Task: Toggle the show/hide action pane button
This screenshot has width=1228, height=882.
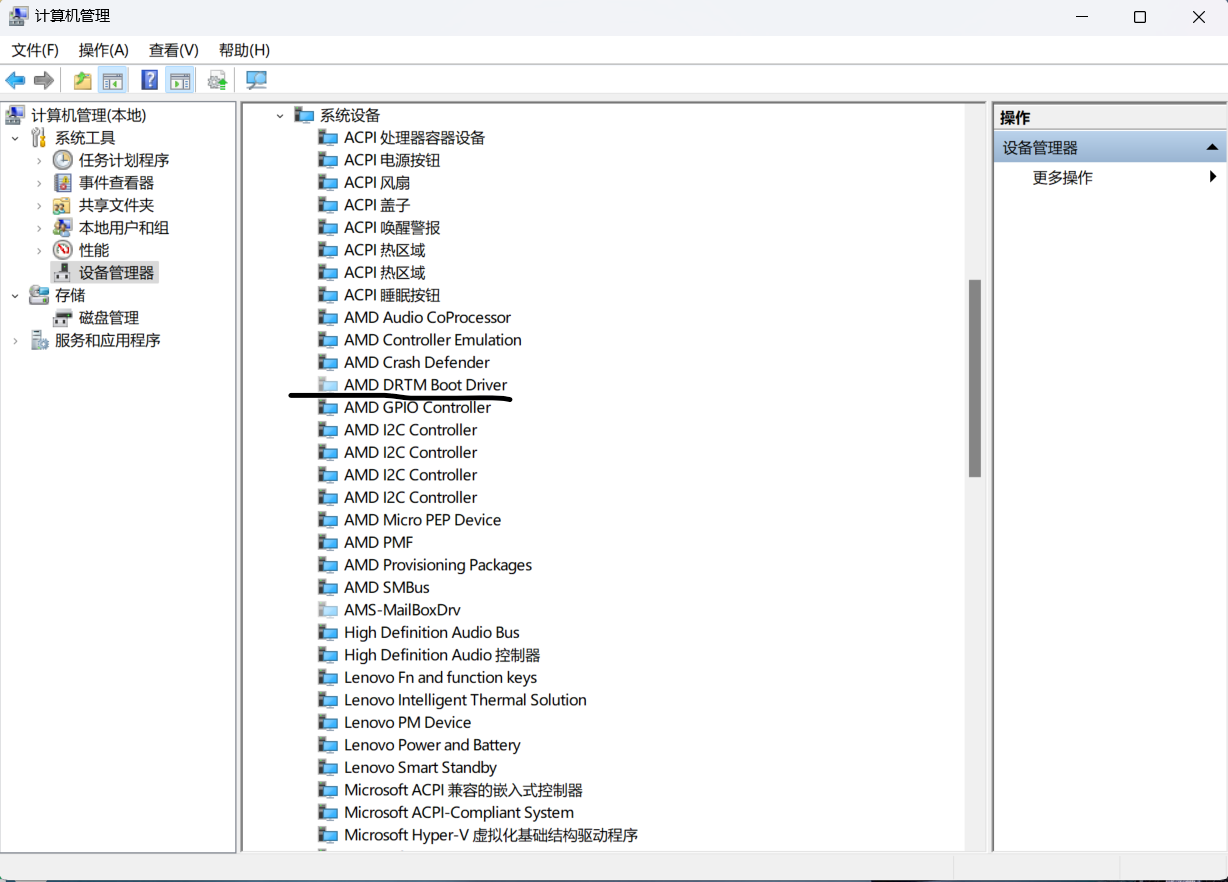Action: tap(180, 81)
